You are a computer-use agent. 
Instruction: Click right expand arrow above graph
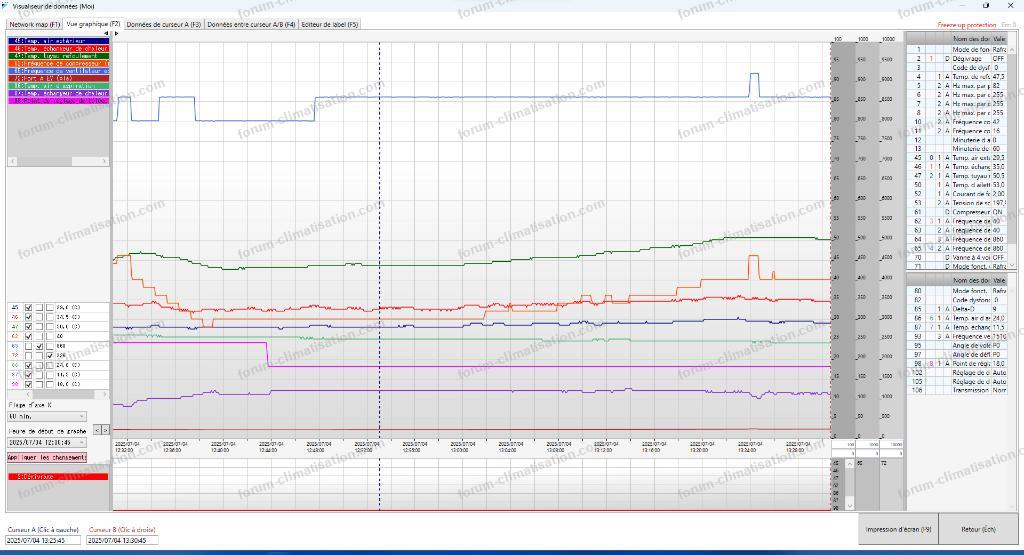tap(117, 33)
